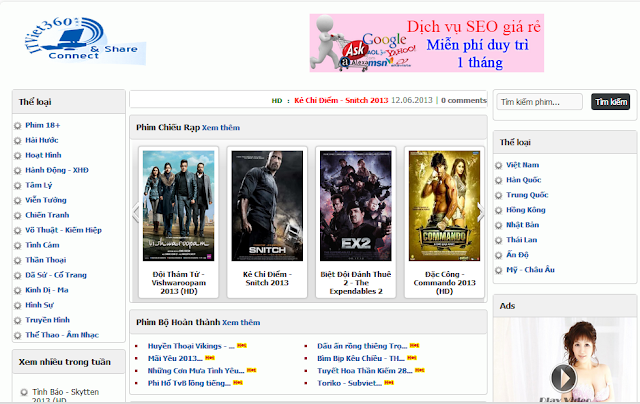Viewport: 640px width, 404px height.
Task: Open the Thái Lan country filter
Action: (x=522, y=240)
